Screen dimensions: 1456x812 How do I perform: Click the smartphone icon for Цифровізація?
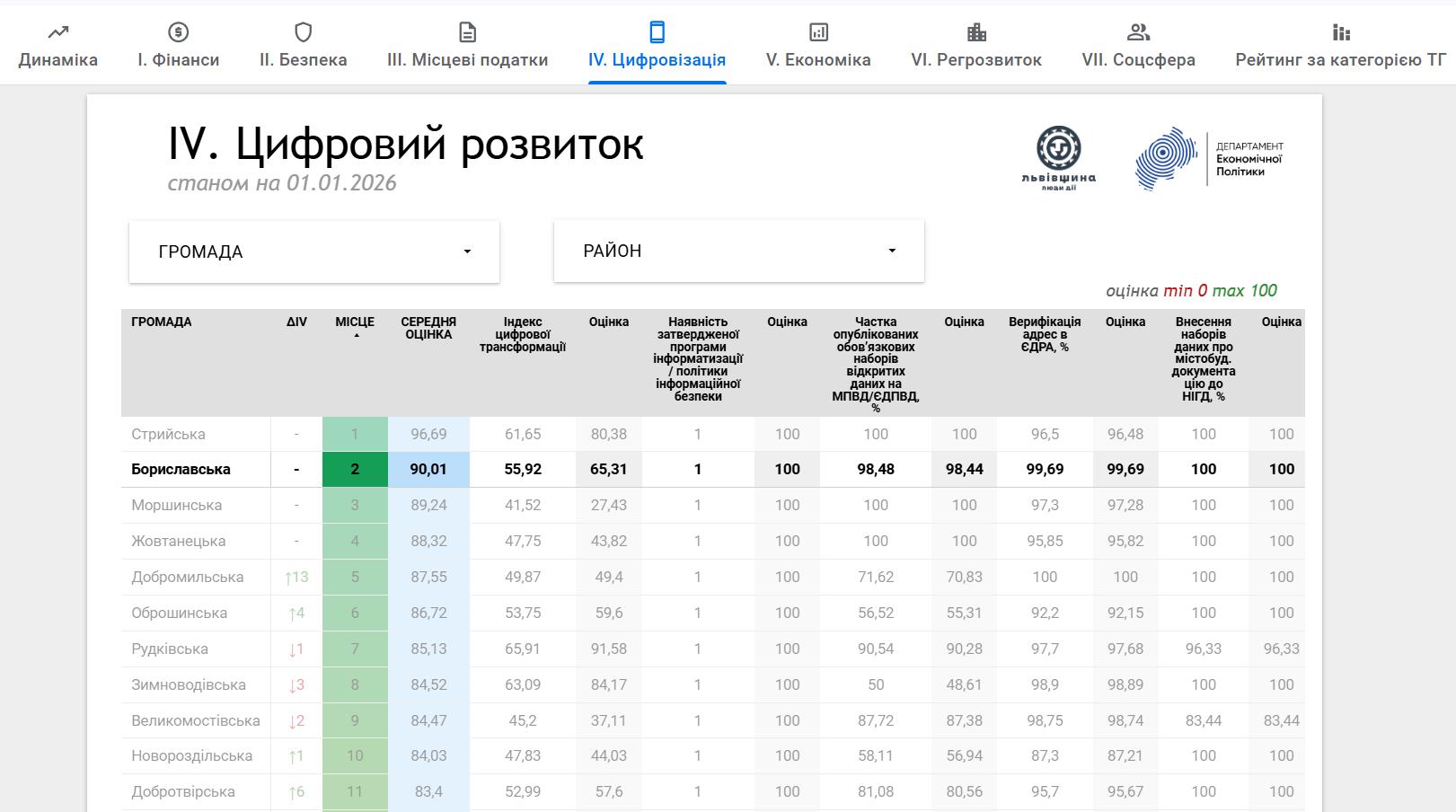pos(657,32)
